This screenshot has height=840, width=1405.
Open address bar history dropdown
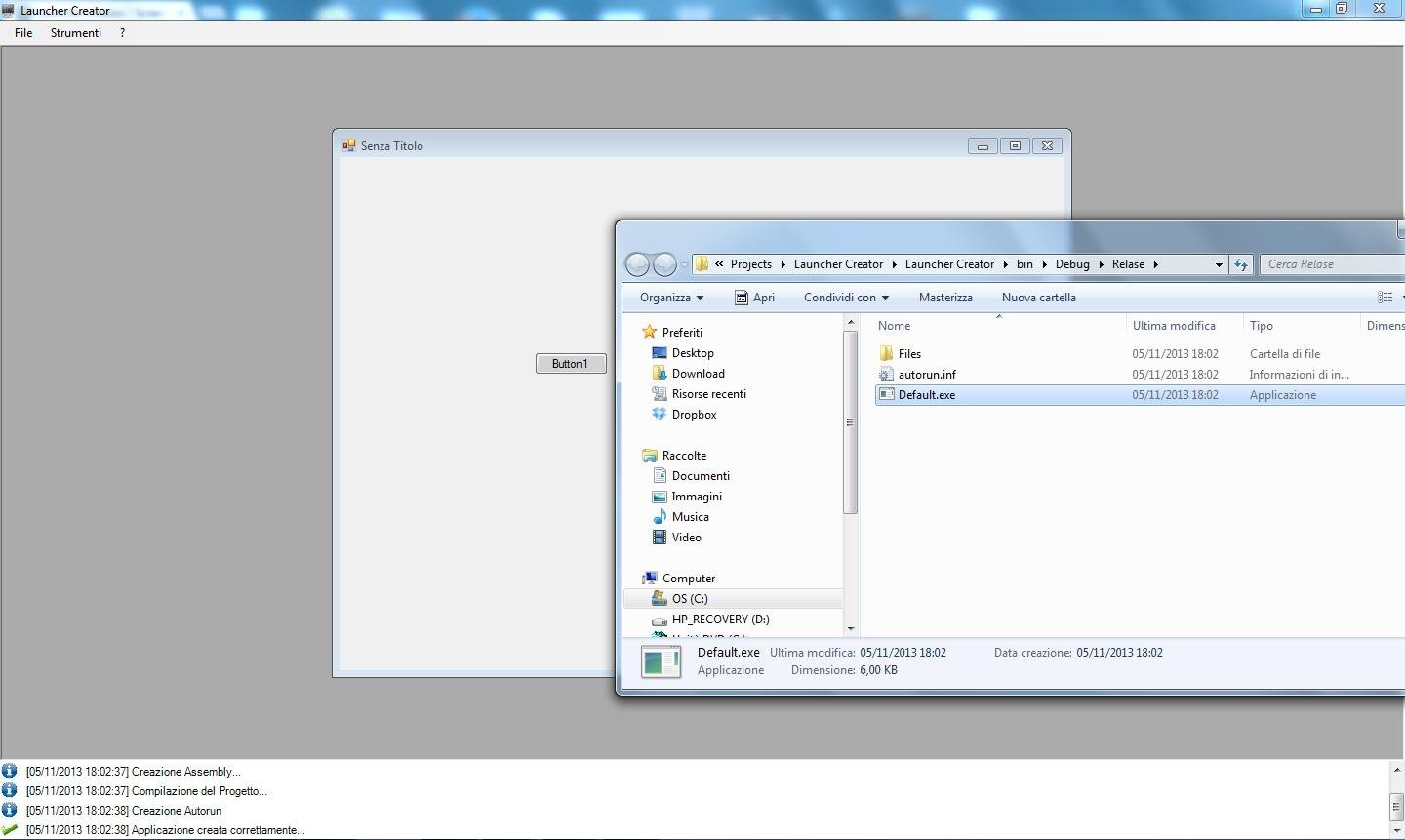1219,264
